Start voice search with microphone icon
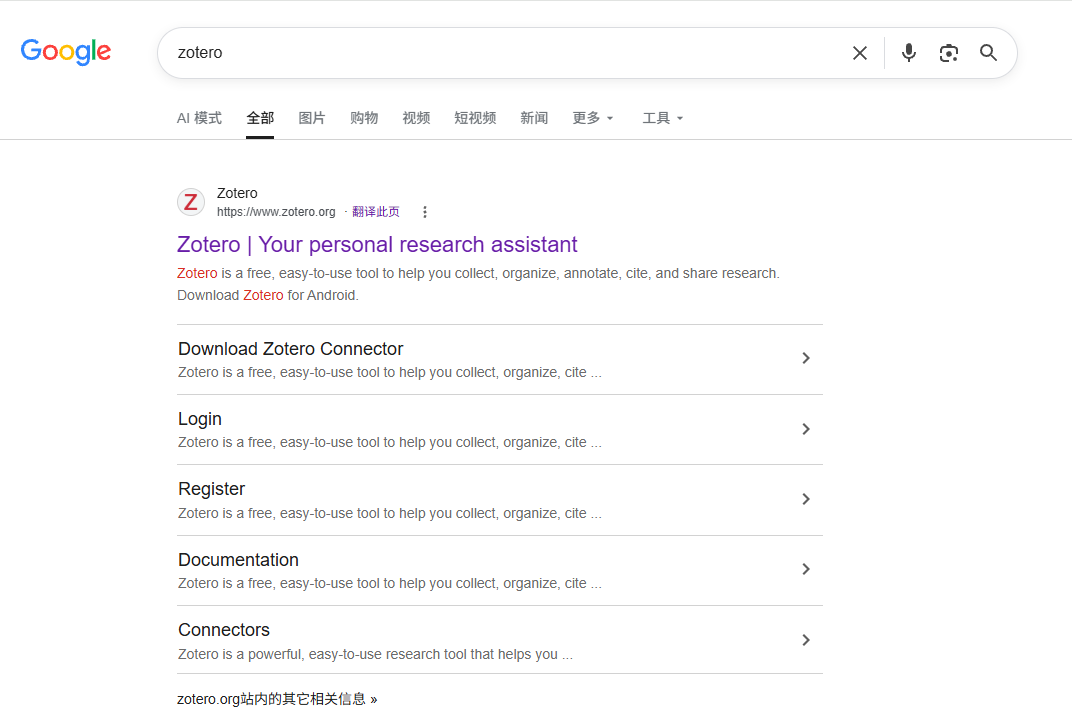This screenshot has width=1072, height=724. (x=909, y=53)
